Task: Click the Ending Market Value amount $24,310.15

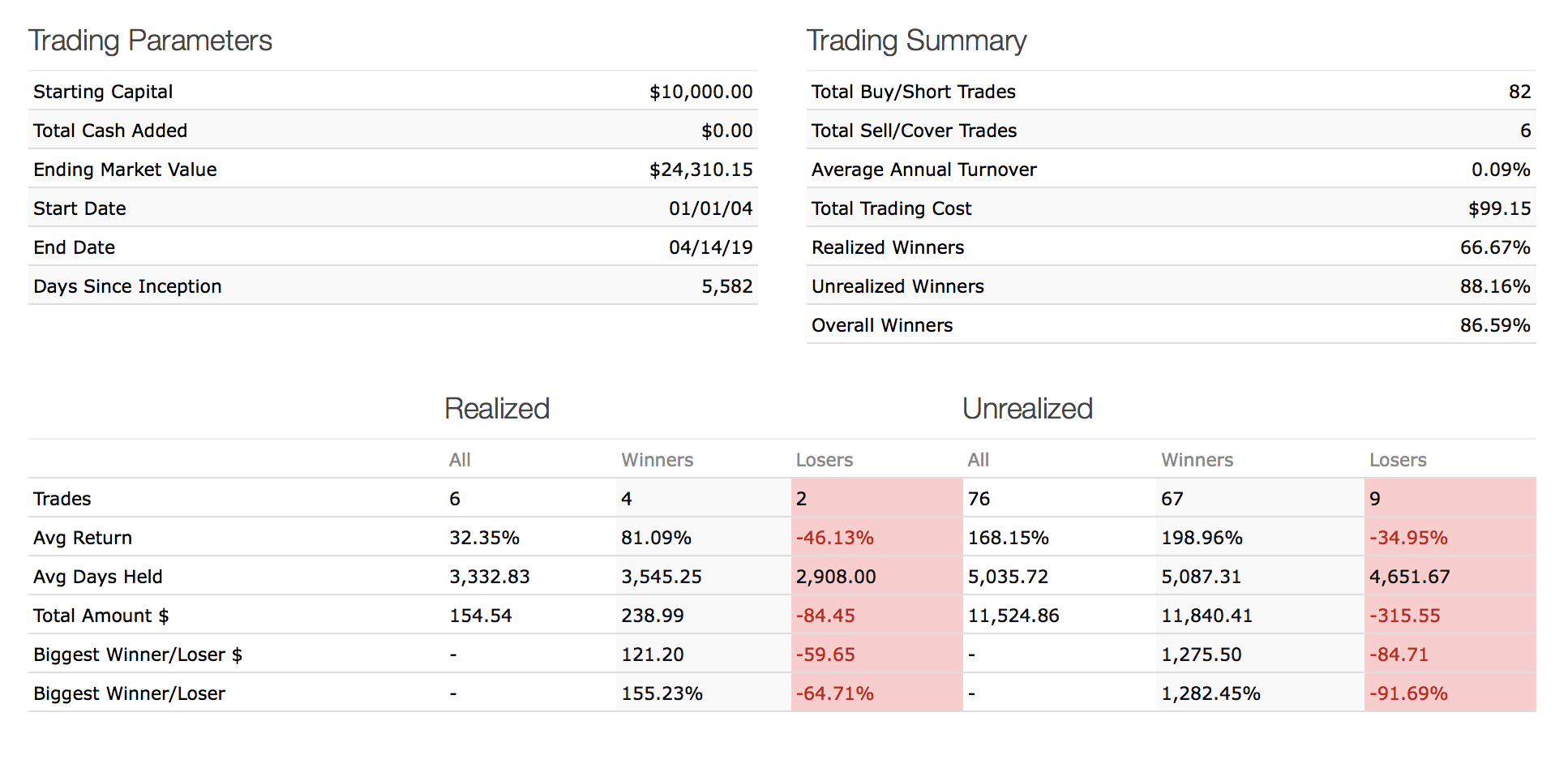Action: 700,170
